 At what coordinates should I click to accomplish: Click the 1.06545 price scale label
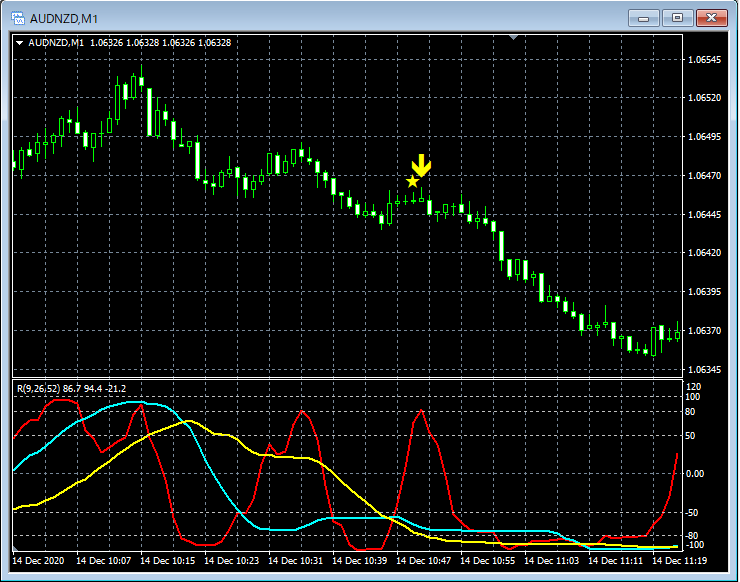(705, 60)
